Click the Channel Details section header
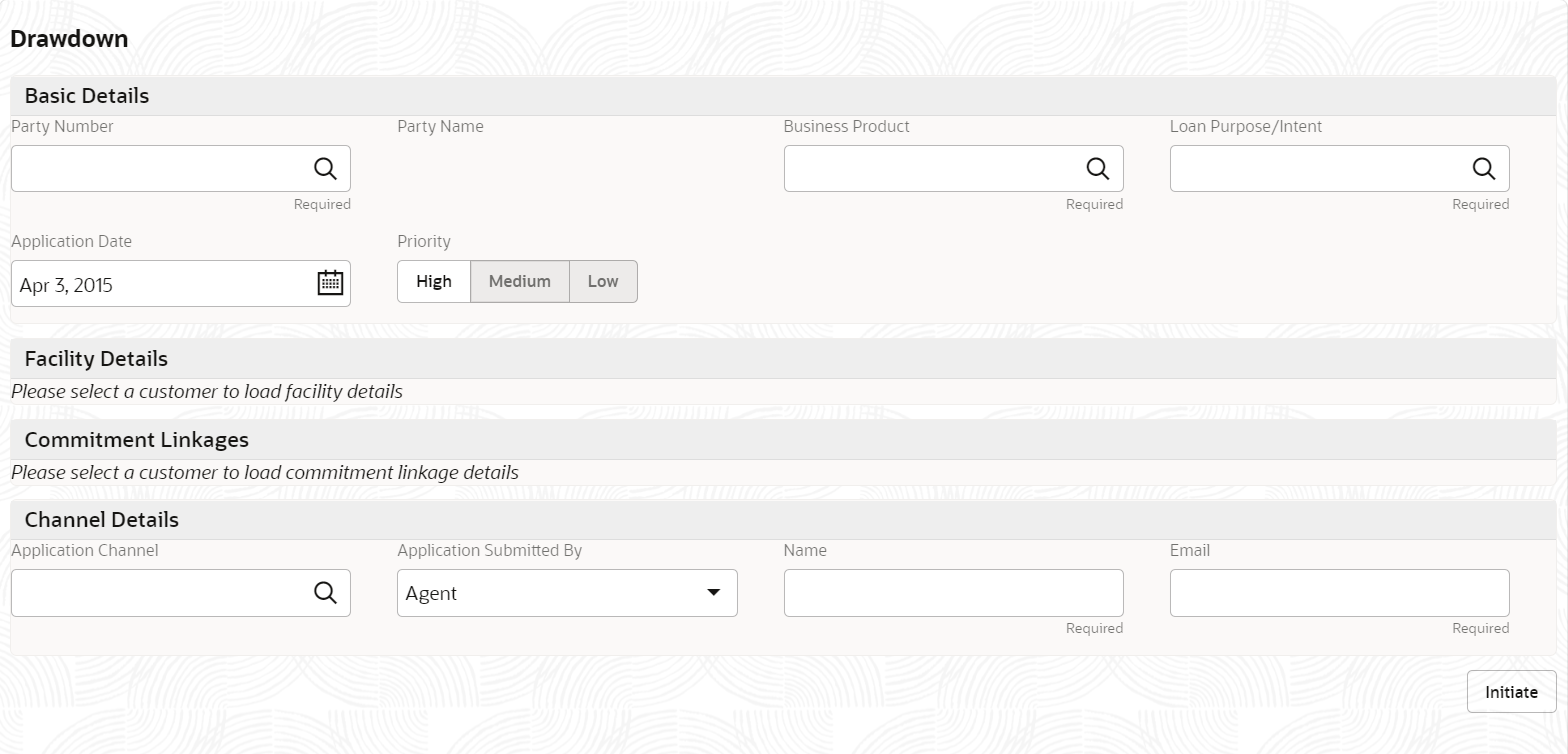1568x754 pixels. (x=783, y=520)
